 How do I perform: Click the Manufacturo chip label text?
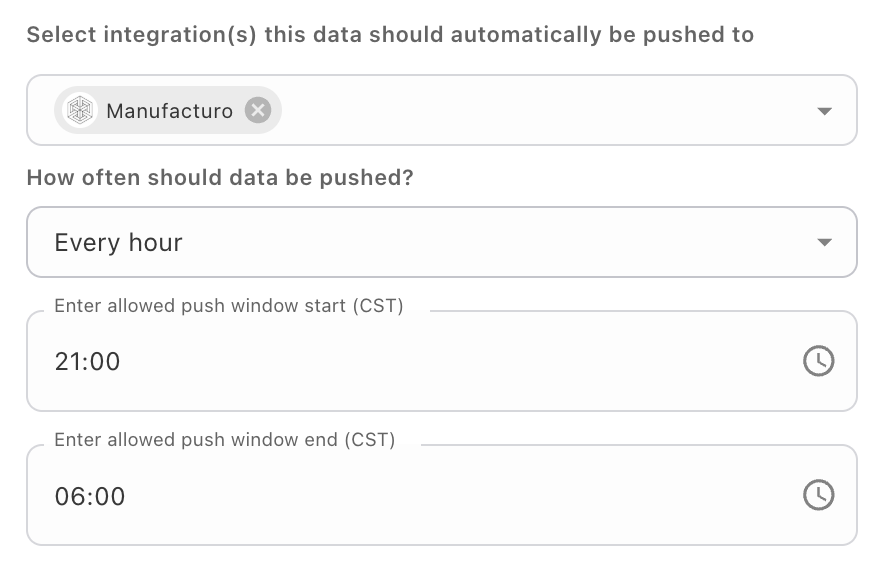coord(169,110)
